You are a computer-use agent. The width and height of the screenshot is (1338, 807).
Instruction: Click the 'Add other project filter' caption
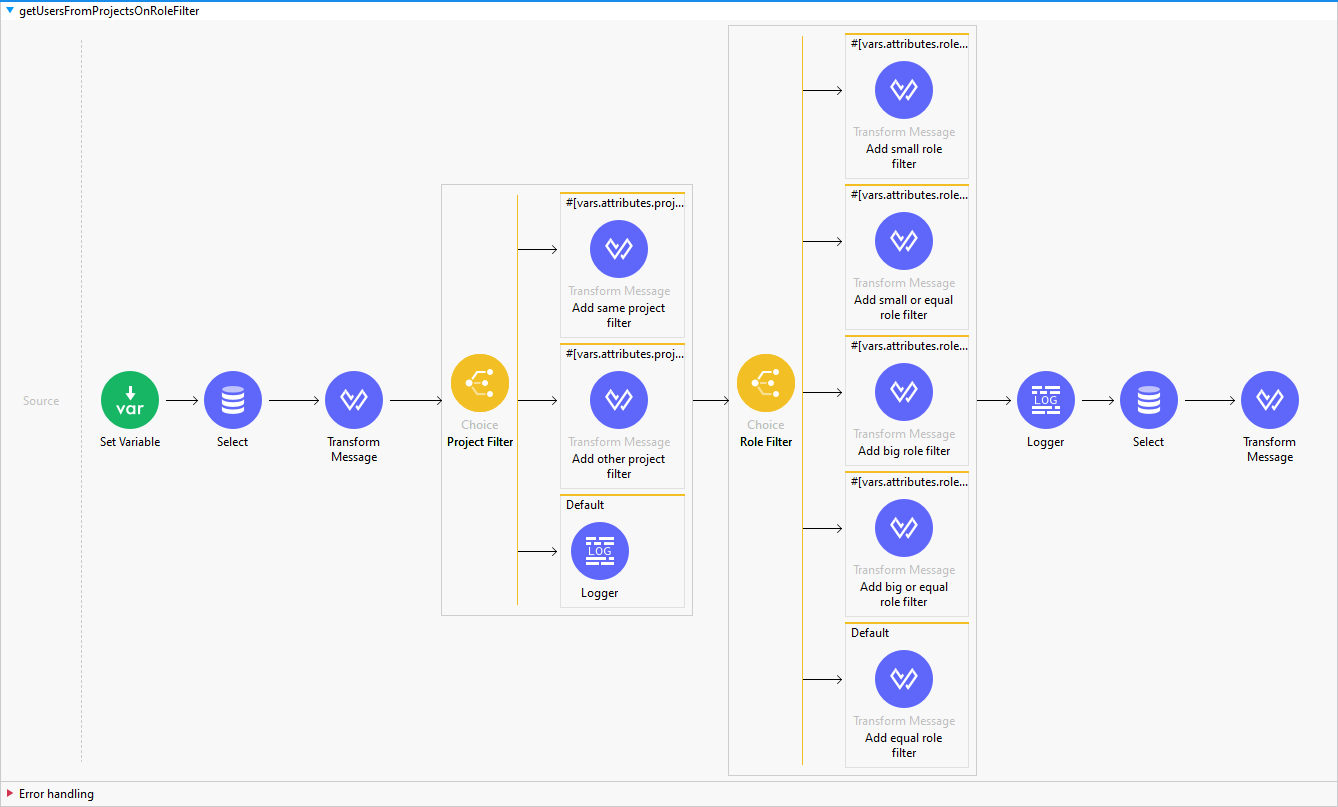[x=619, y=466]
